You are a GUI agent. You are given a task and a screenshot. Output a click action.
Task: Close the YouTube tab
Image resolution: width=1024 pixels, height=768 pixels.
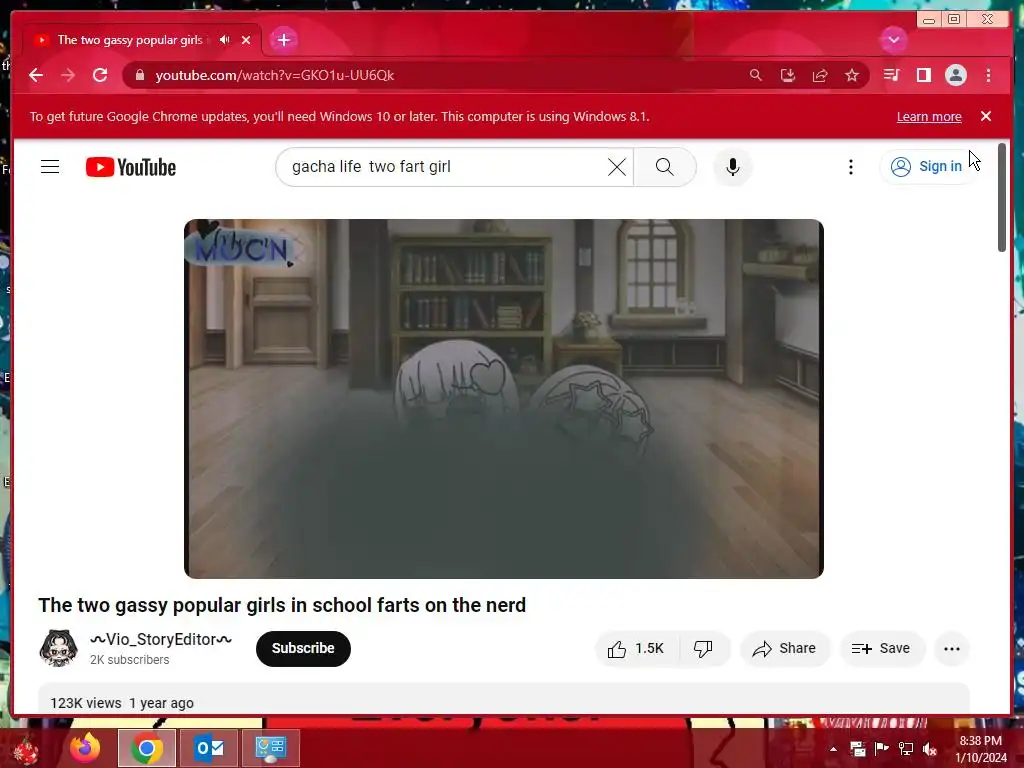click(x=246, y=40)
